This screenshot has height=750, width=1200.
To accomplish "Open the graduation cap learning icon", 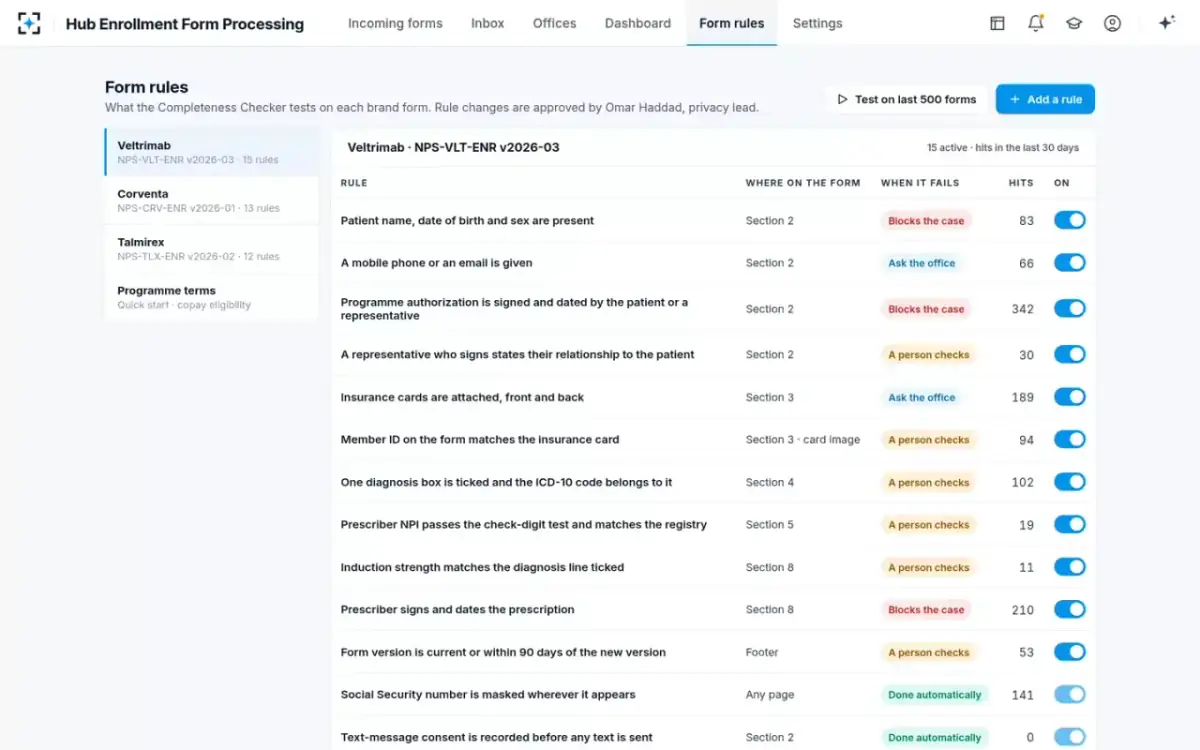I will tap(1074, 23).
